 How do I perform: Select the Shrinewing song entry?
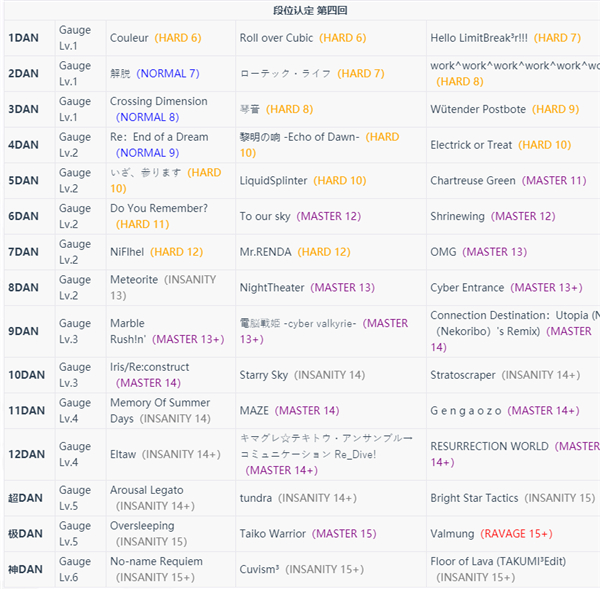(x=457, y=216)
